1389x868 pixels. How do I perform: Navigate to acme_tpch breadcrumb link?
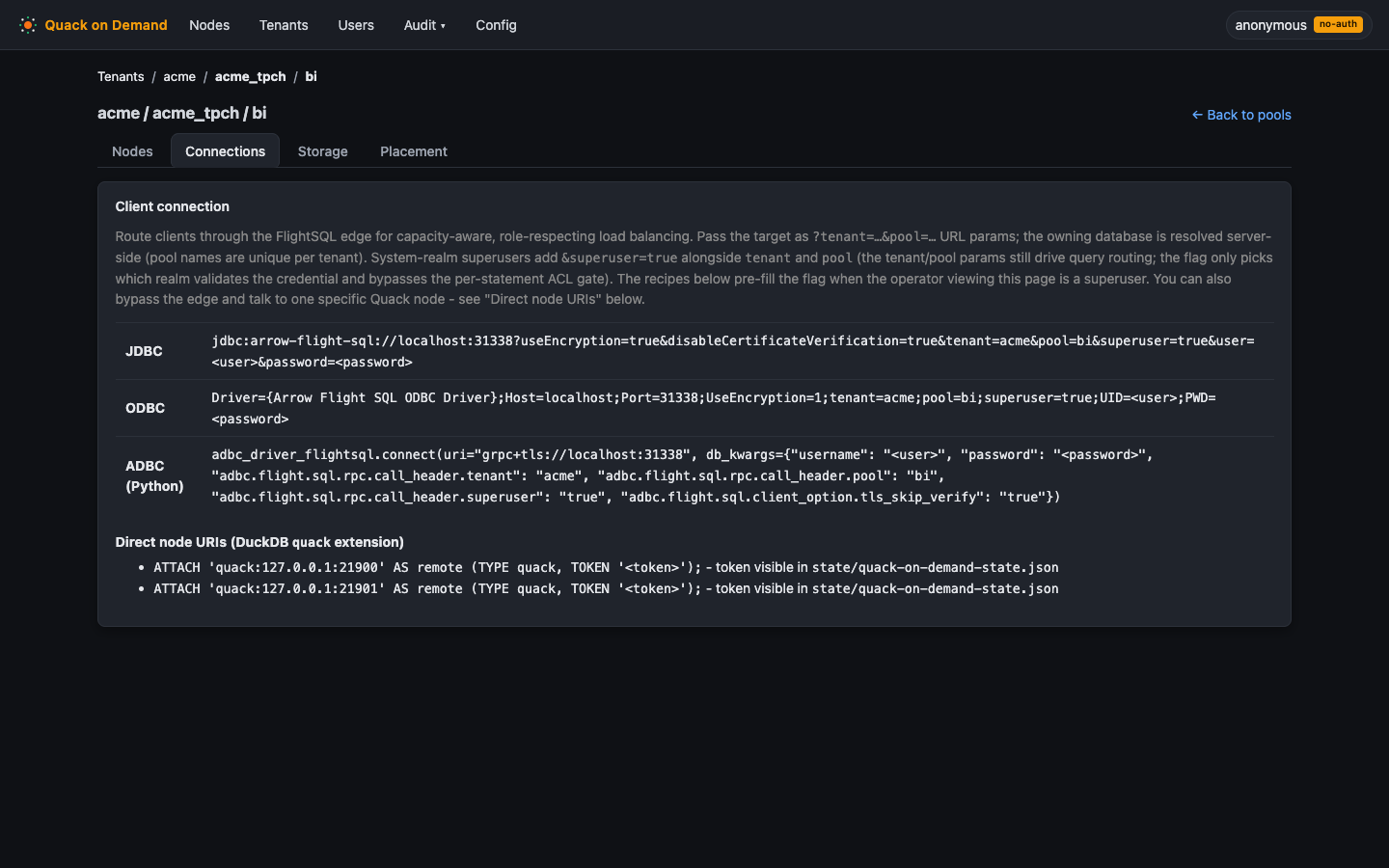(x=251, y=76)
